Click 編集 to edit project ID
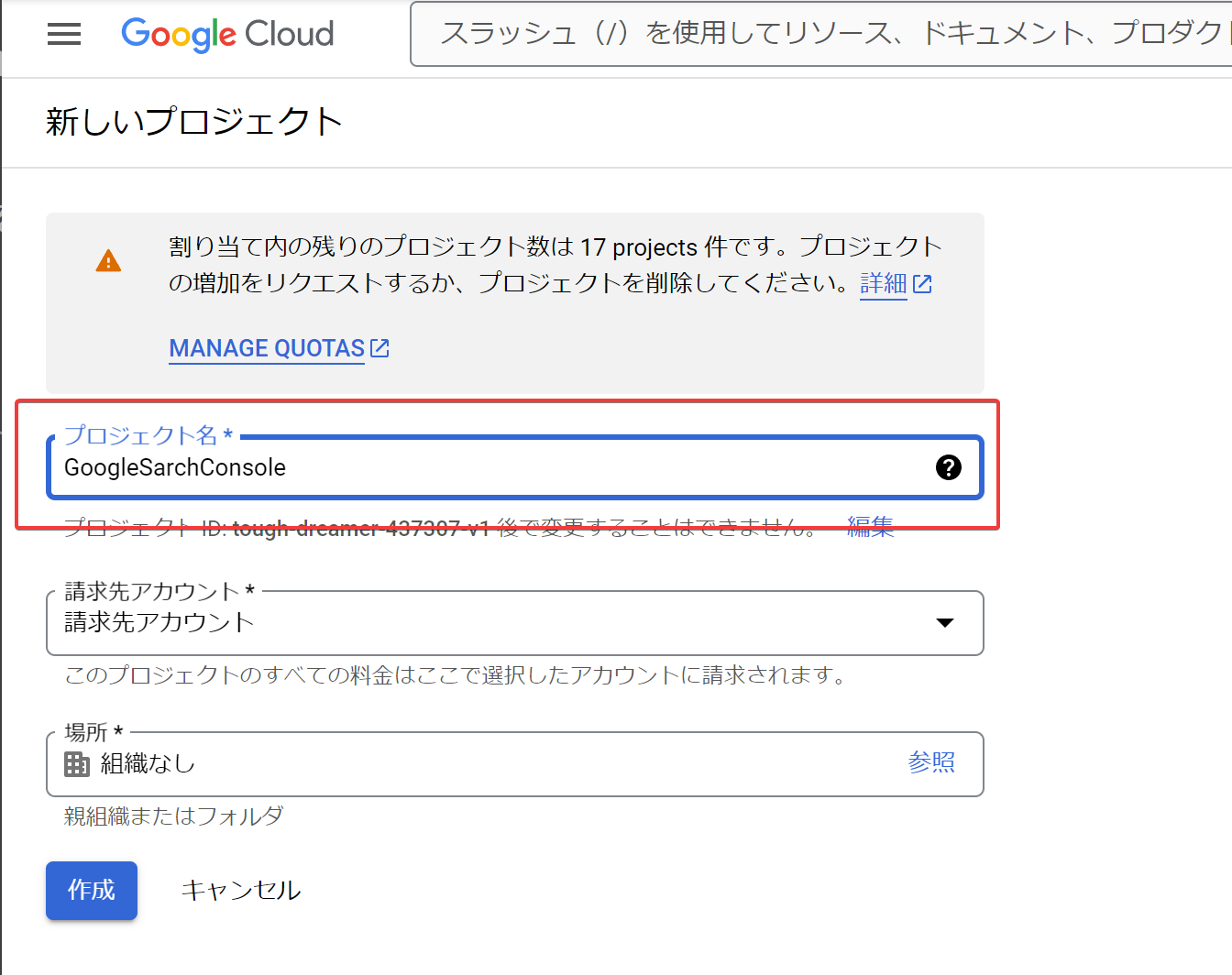This screenshot has width=1232, height=975. pyautogui.click(x=870, y=526)
